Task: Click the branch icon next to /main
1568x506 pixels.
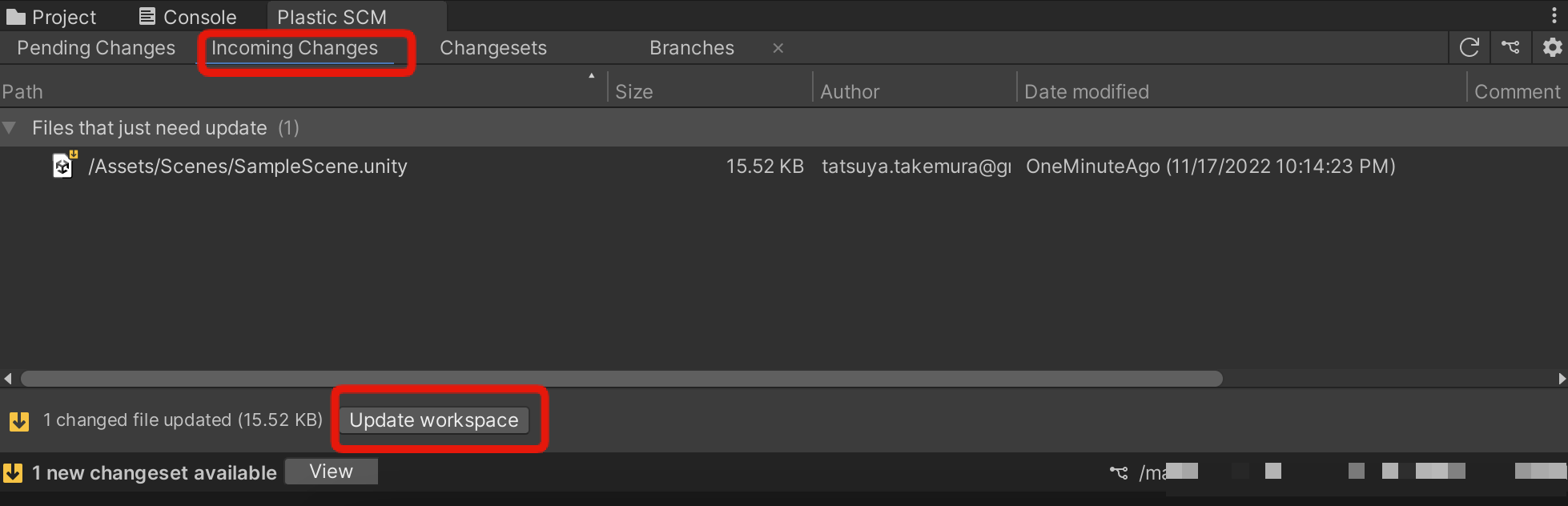Action: 1119,472
